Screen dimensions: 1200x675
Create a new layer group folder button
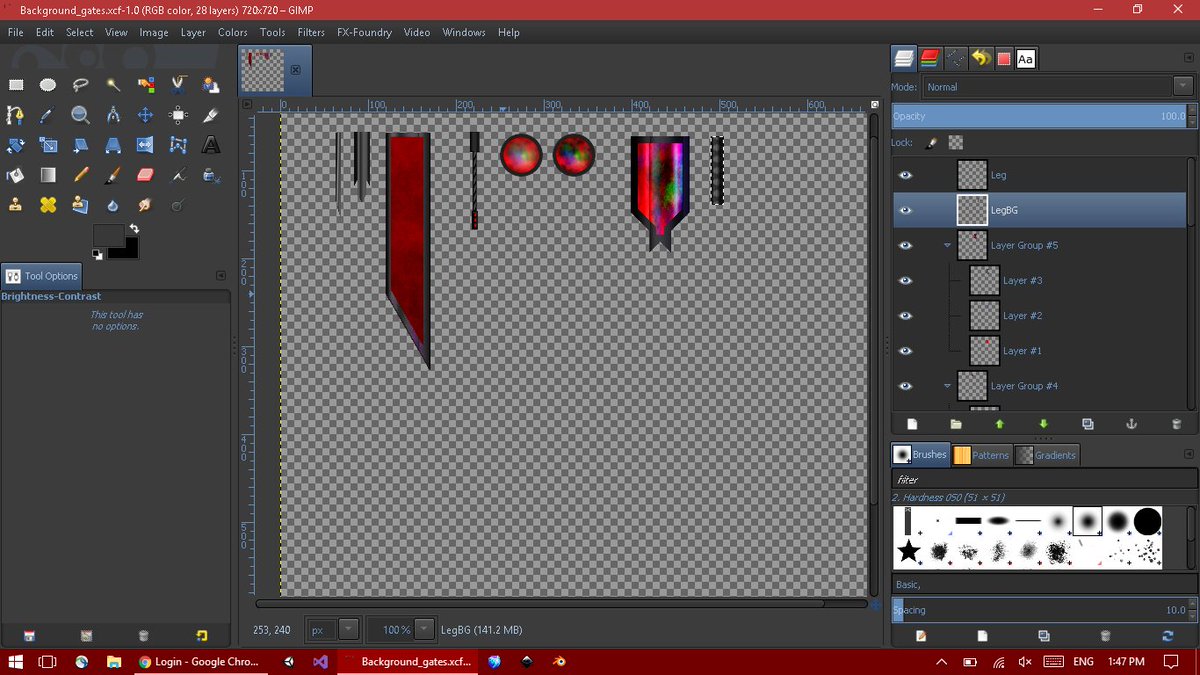pos(956,424)
